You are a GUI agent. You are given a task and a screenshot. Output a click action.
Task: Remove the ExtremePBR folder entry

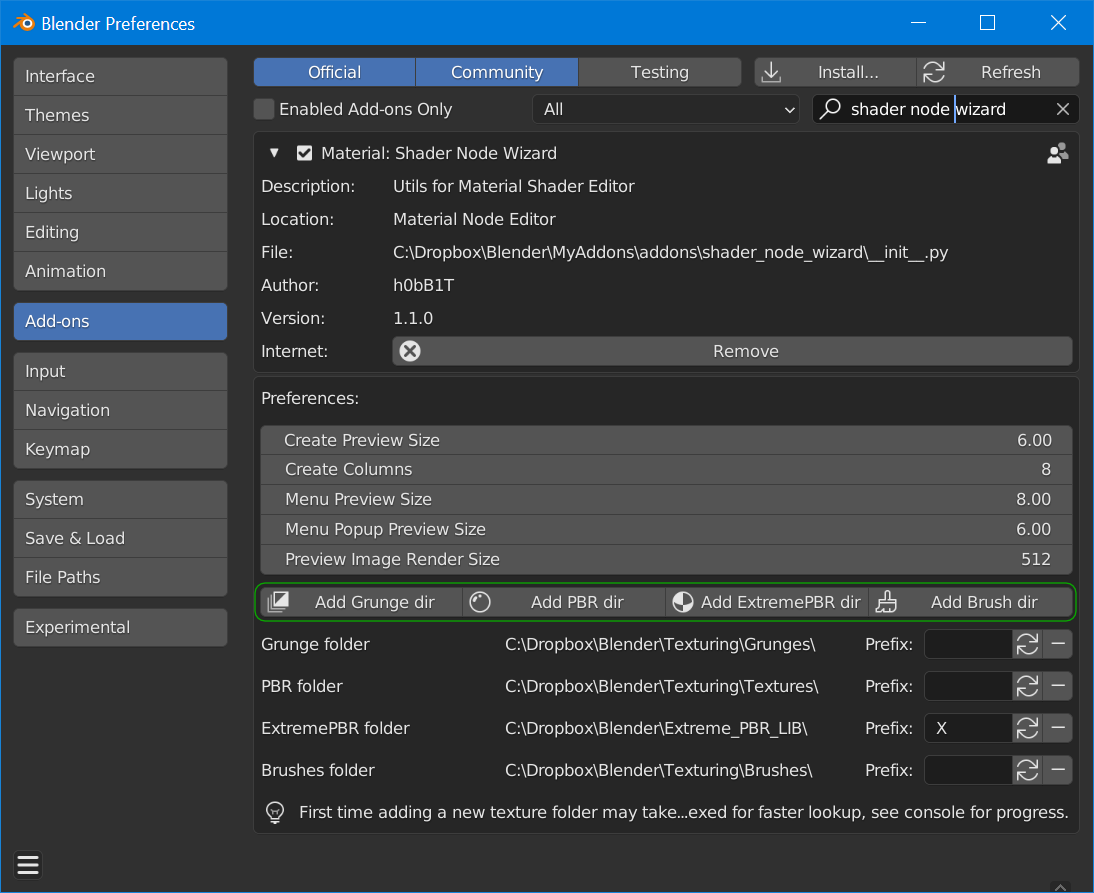[1058, 728]
